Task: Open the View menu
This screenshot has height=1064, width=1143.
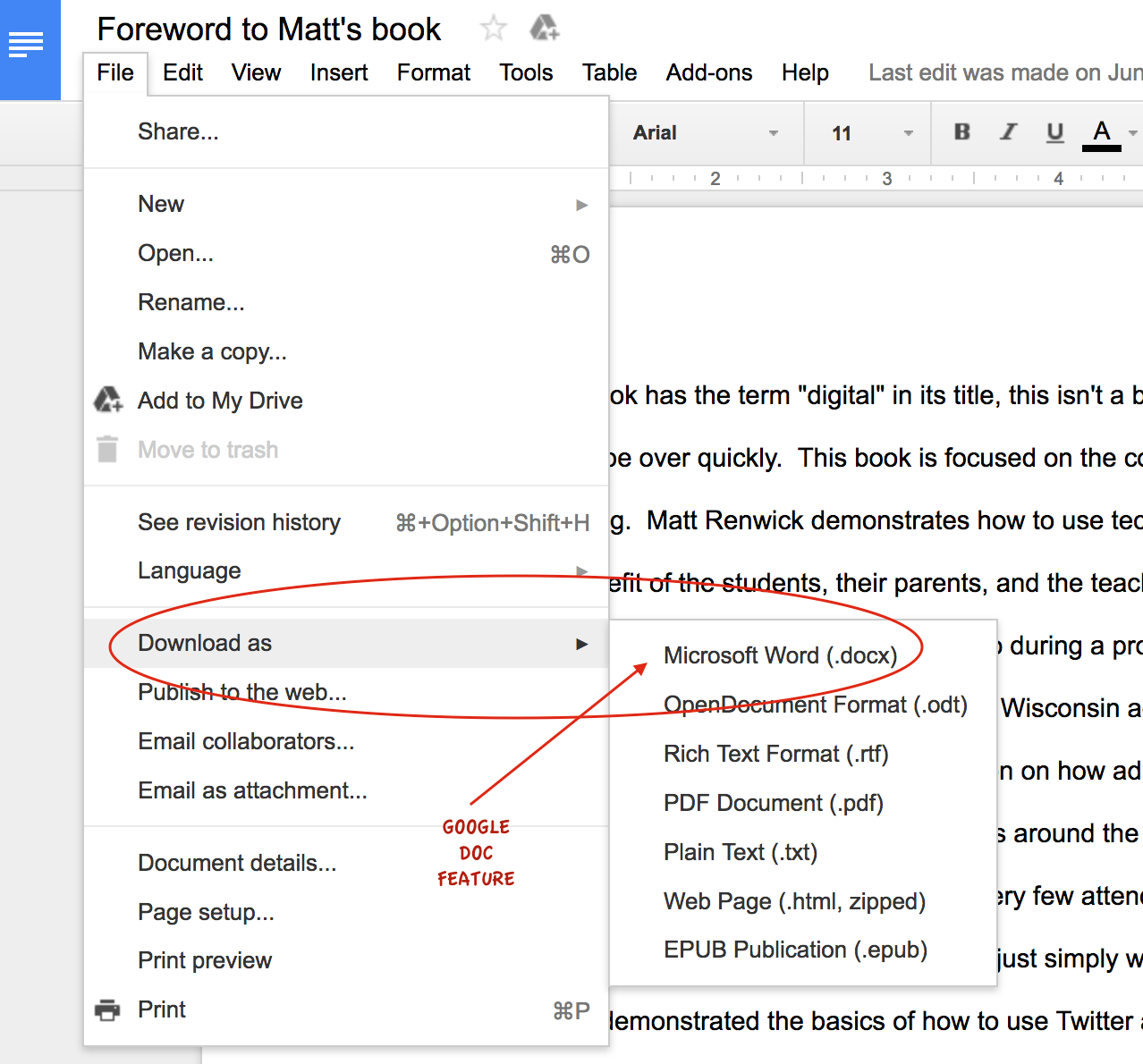Action: [x=256, y=72]
